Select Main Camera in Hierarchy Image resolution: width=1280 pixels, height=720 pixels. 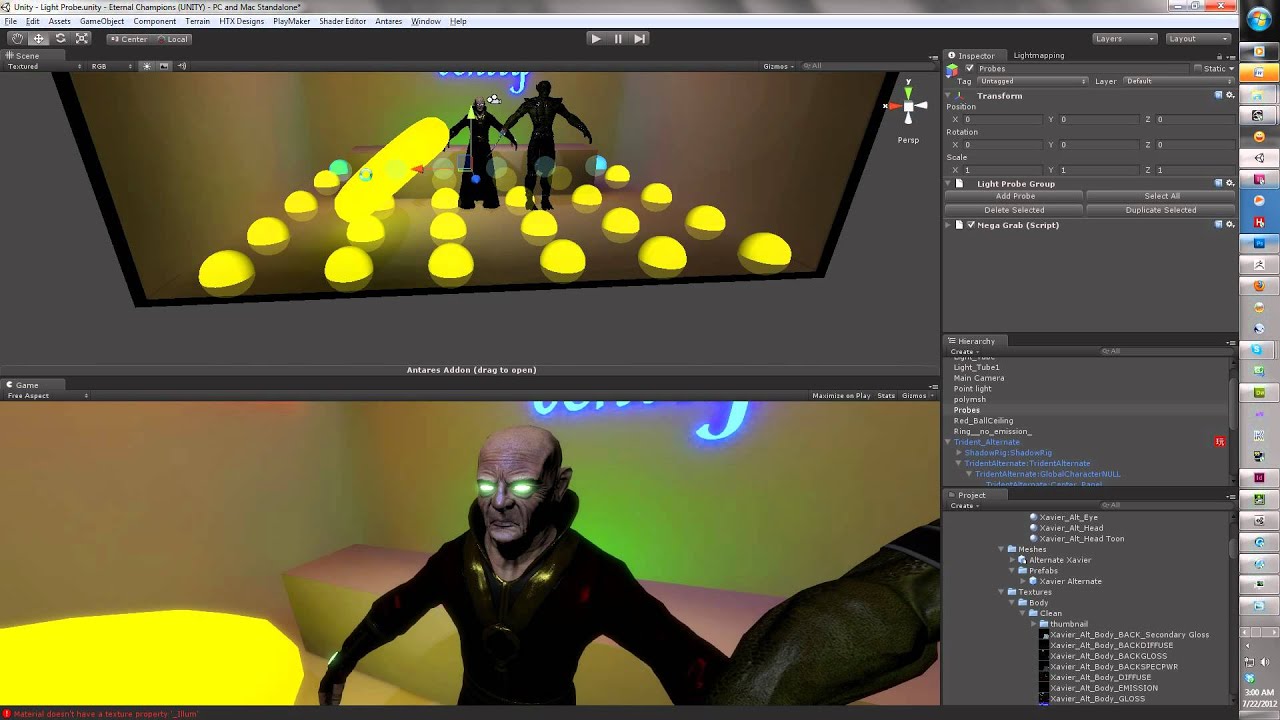(979, 378)
